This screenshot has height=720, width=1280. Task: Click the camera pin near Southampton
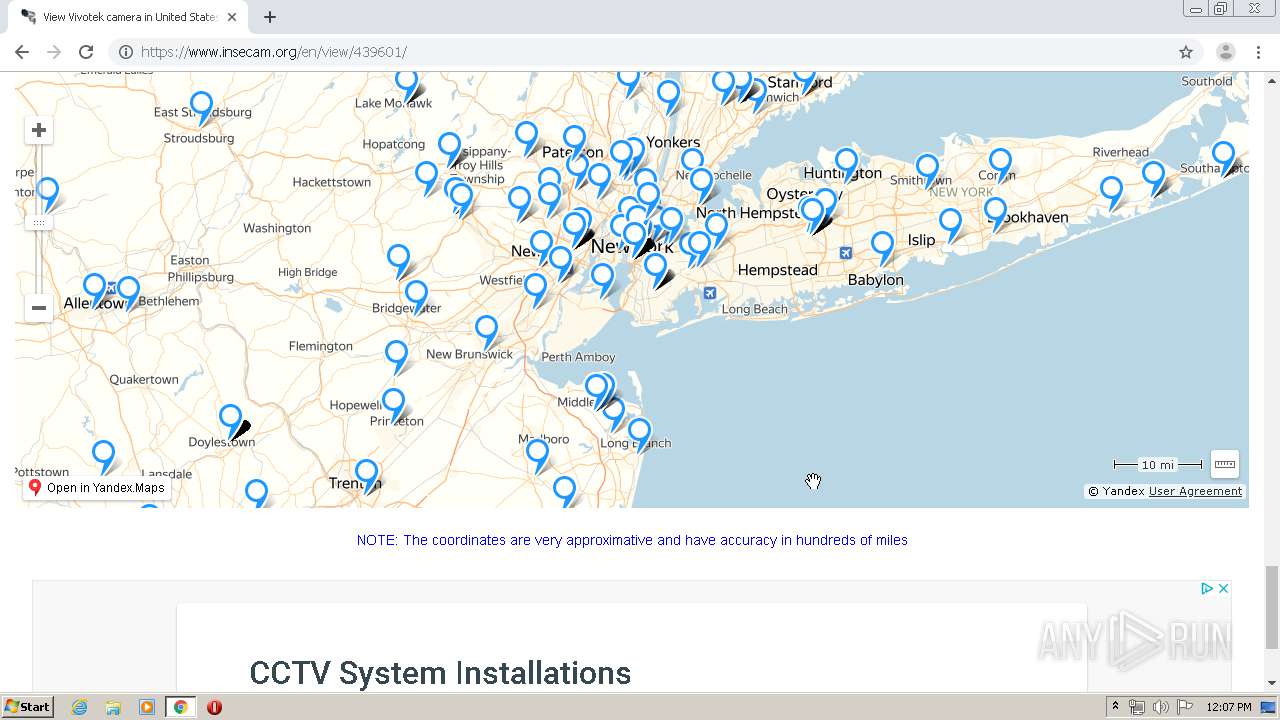[x=1224, y=158]
